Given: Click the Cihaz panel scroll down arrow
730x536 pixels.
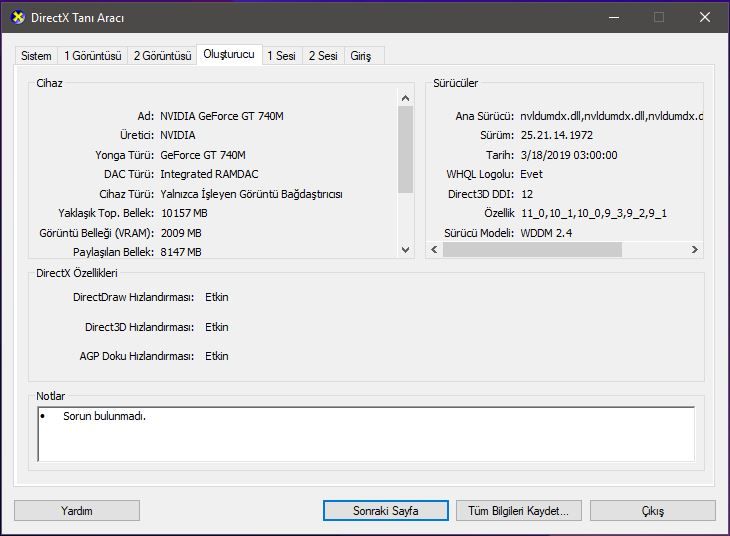Looking at the screenshot, I should point(406,250).
